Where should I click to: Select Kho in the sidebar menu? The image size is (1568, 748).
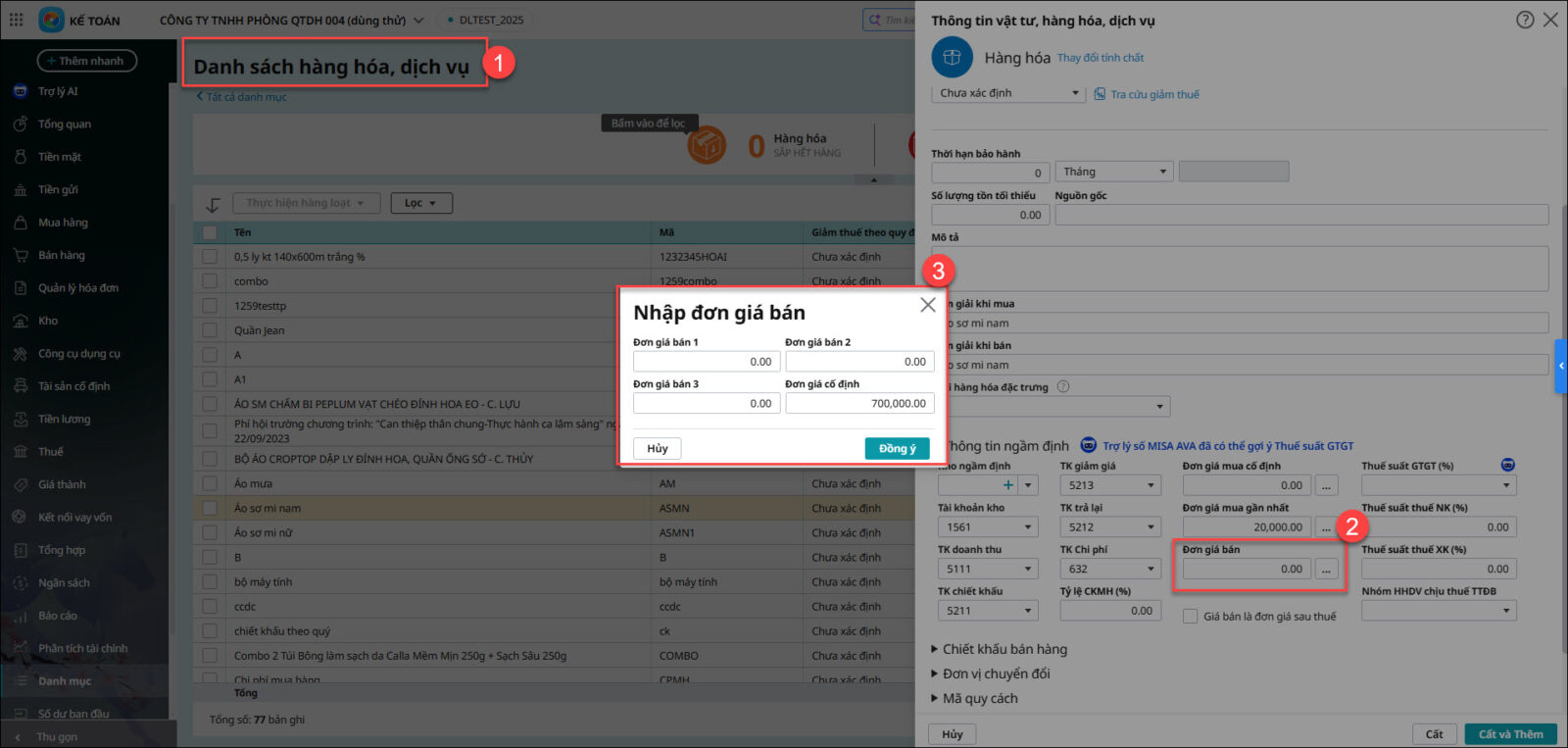[48, 321]
